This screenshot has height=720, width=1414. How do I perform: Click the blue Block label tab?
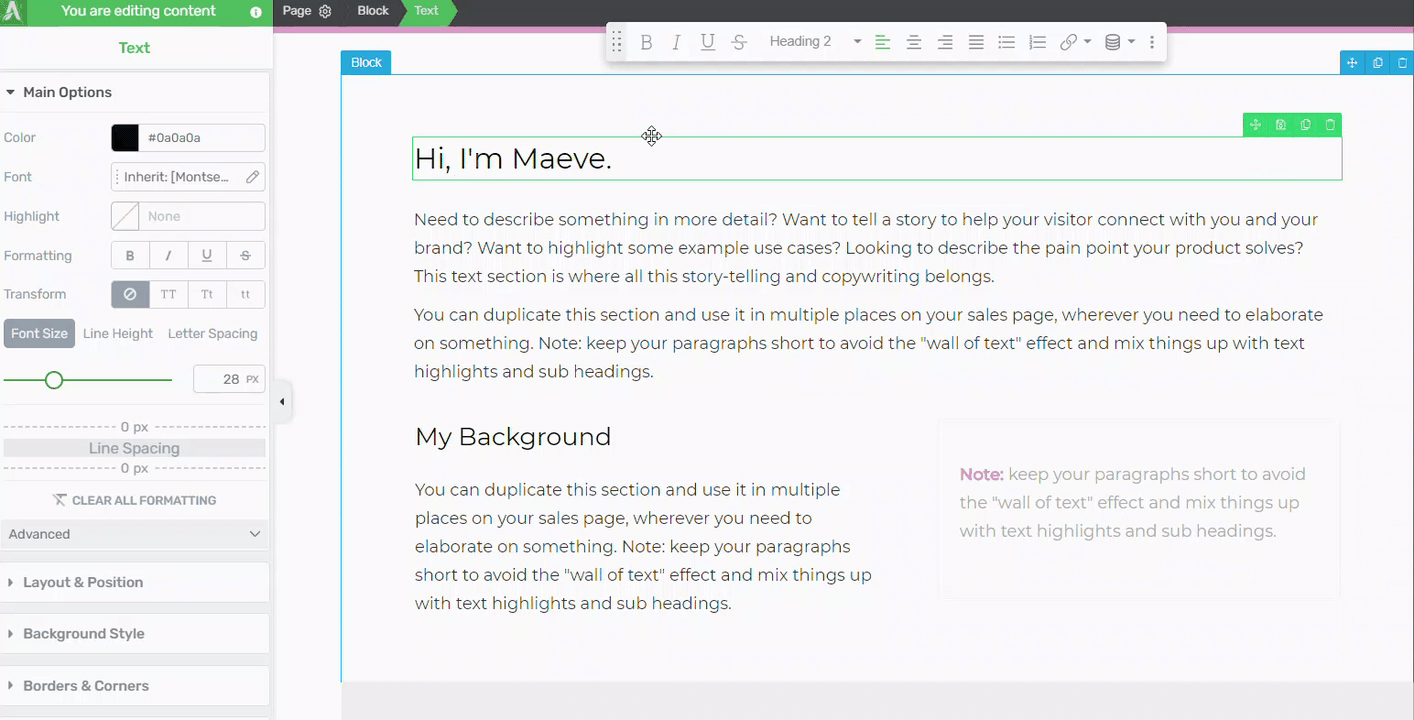pyautogui.click(x=366, y=62)
